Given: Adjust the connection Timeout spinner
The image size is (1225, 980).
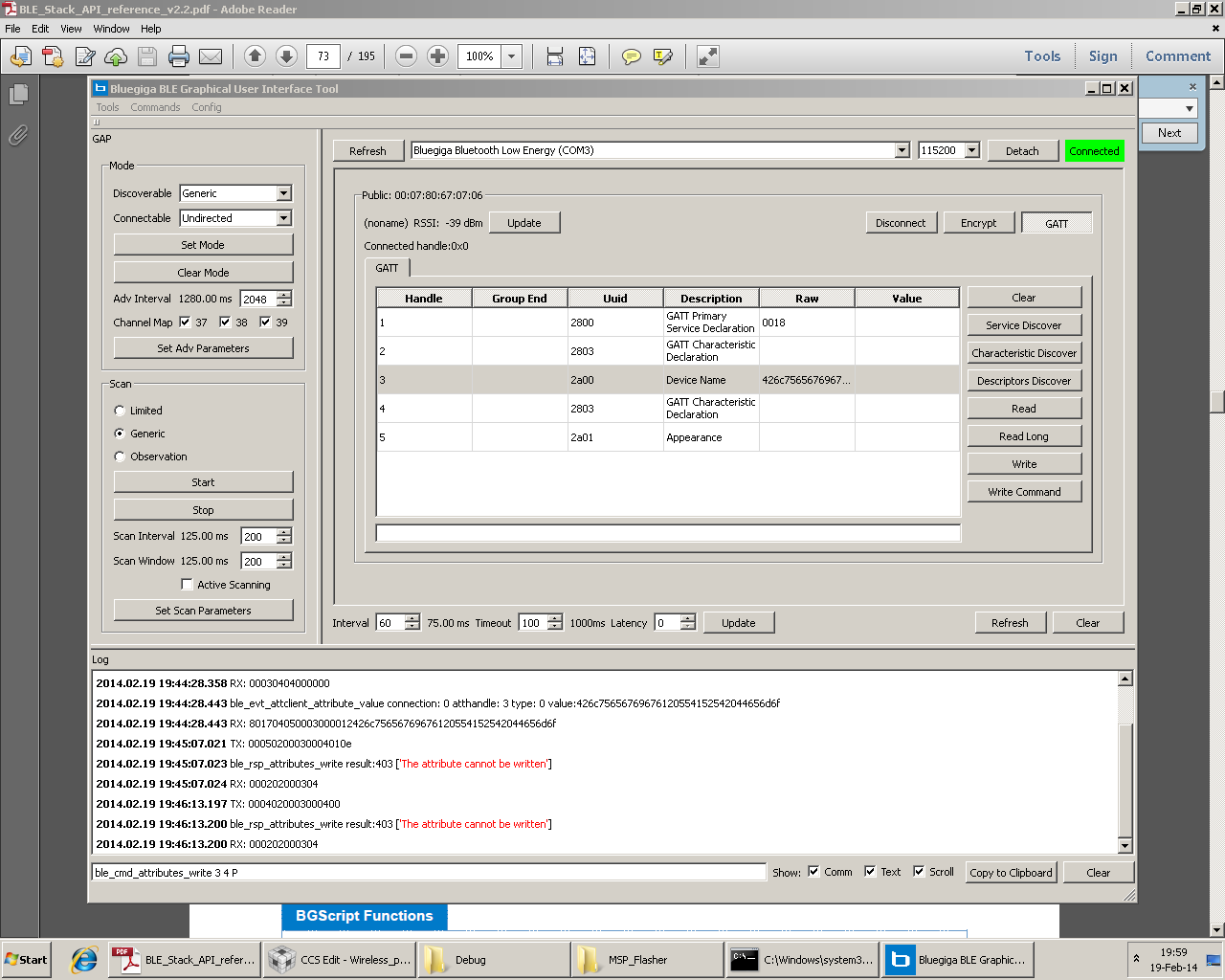Looking at the screenshot, I should (555, 622).
